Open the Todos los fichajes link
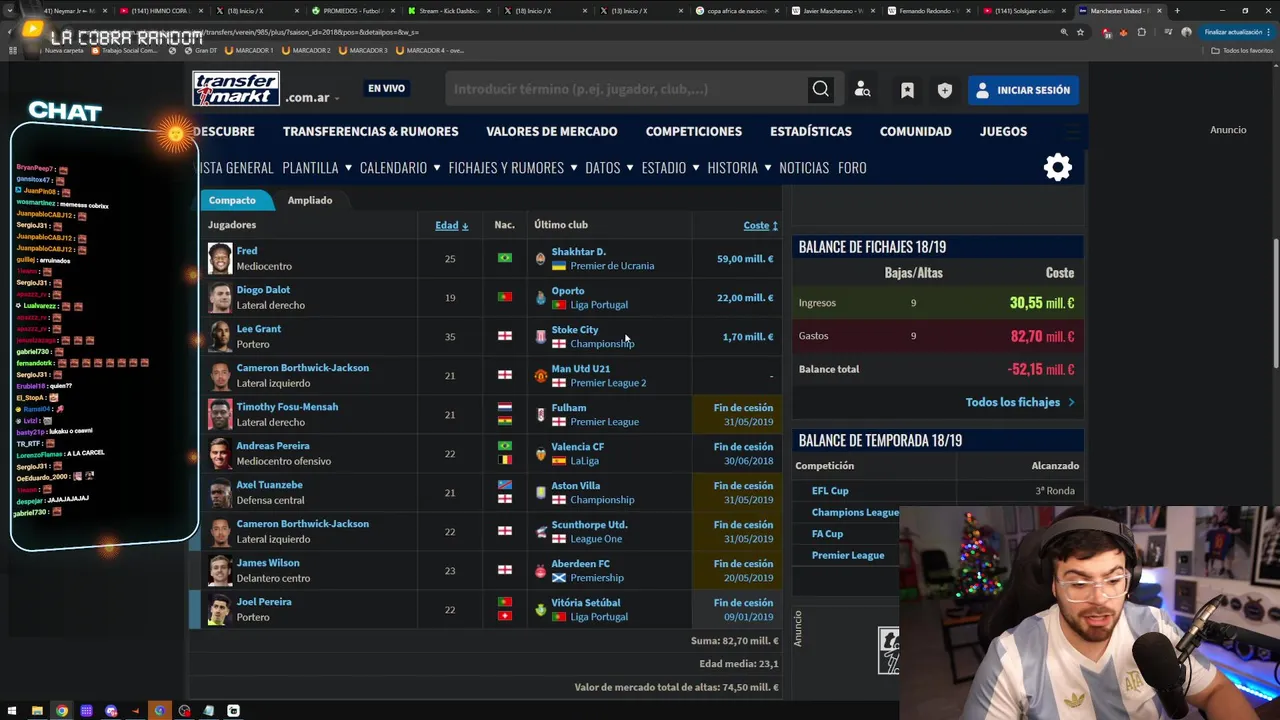Viewport: 1280px width, 720px height. click(1020, 402)
